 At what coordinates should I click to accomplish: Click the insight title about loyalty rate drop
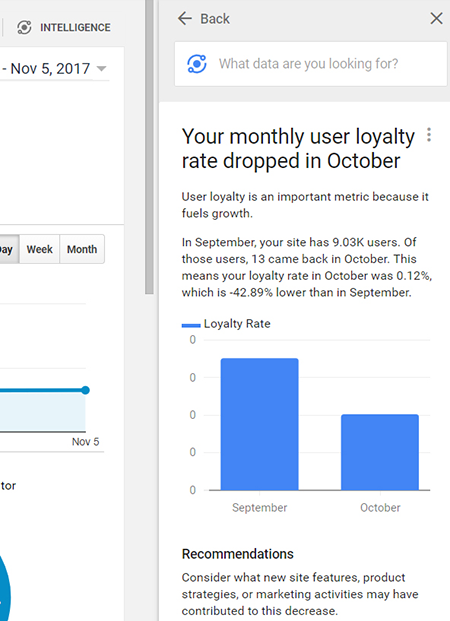coord(298,149)
